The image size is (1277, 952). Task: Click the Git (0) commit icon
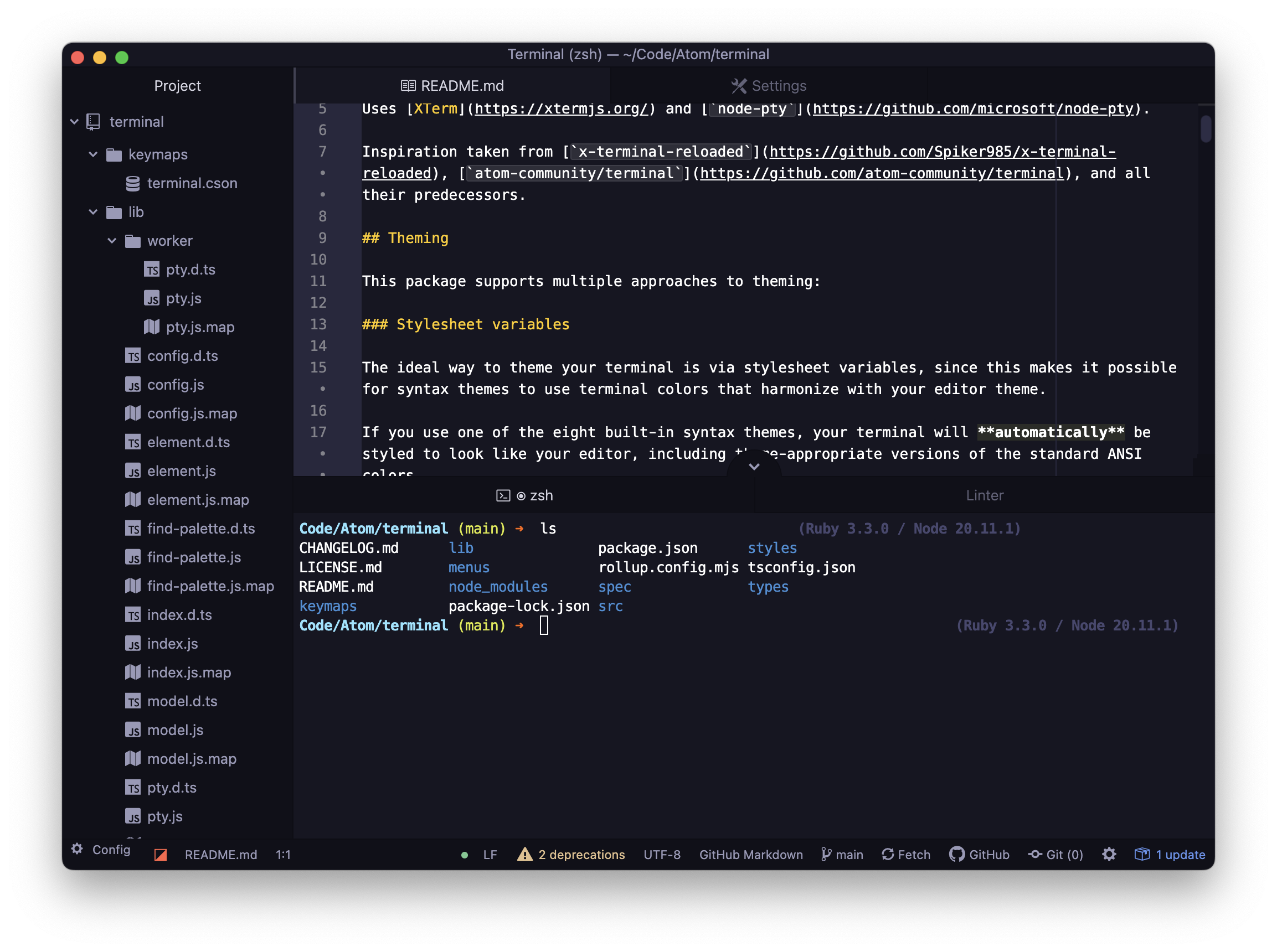[x=1035, y=854]
